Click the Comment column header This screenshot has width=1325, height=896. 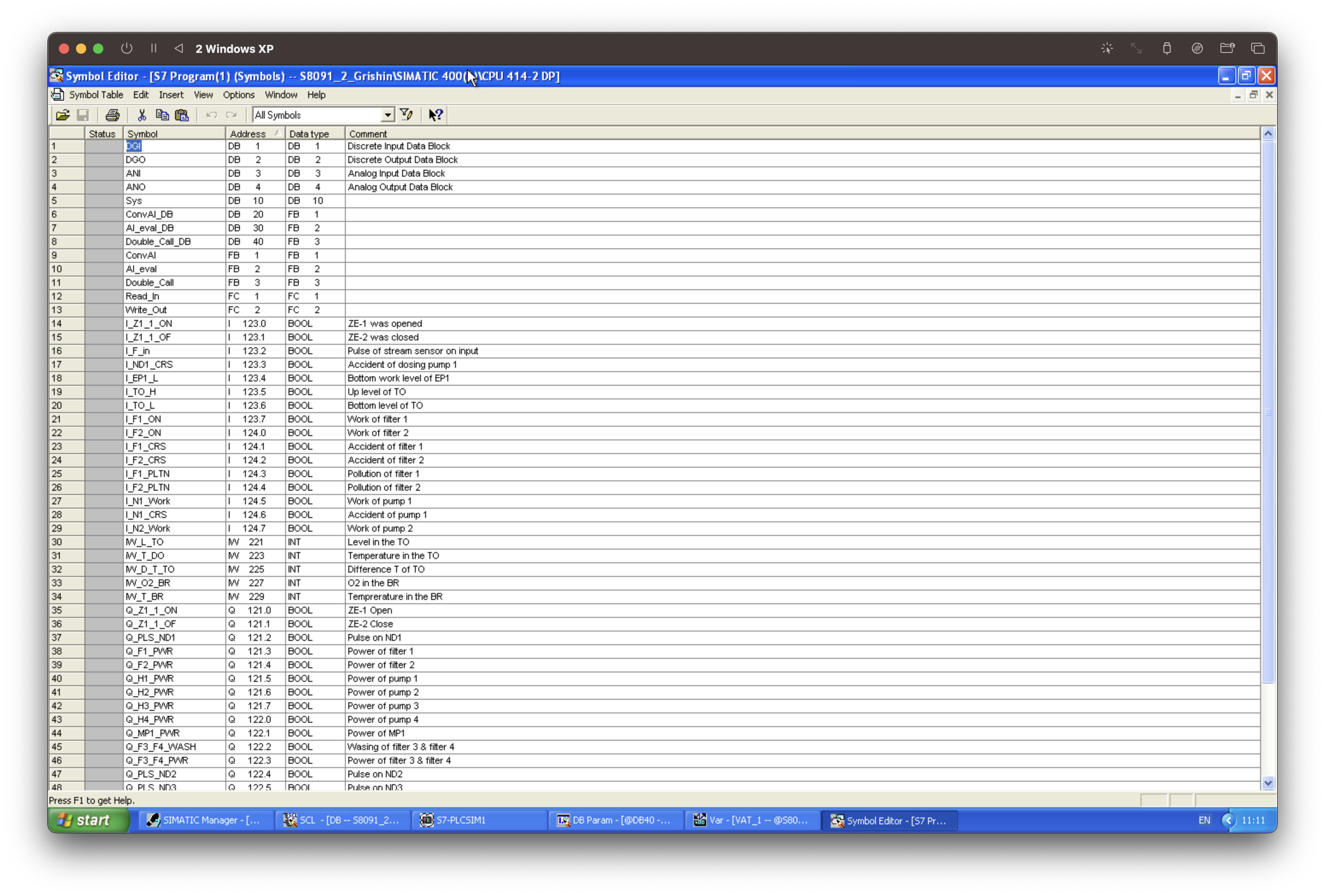[x=802, y=134]
